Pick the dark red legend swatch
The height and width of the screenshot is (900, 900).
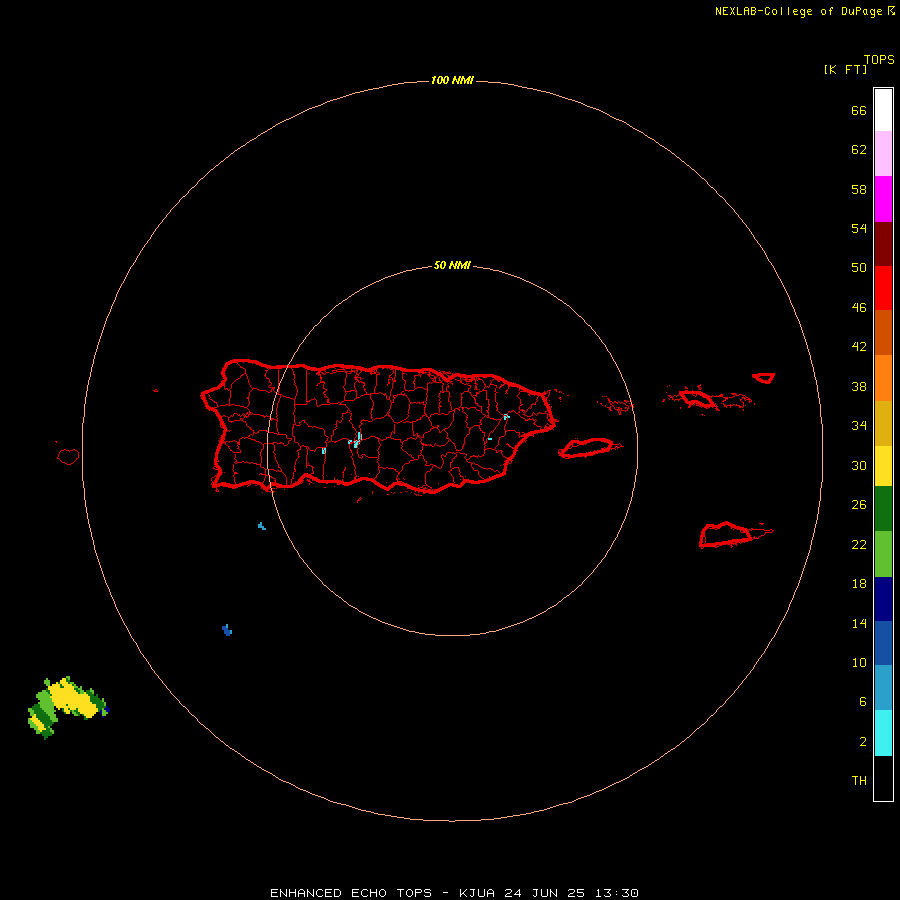coord(883,244)
